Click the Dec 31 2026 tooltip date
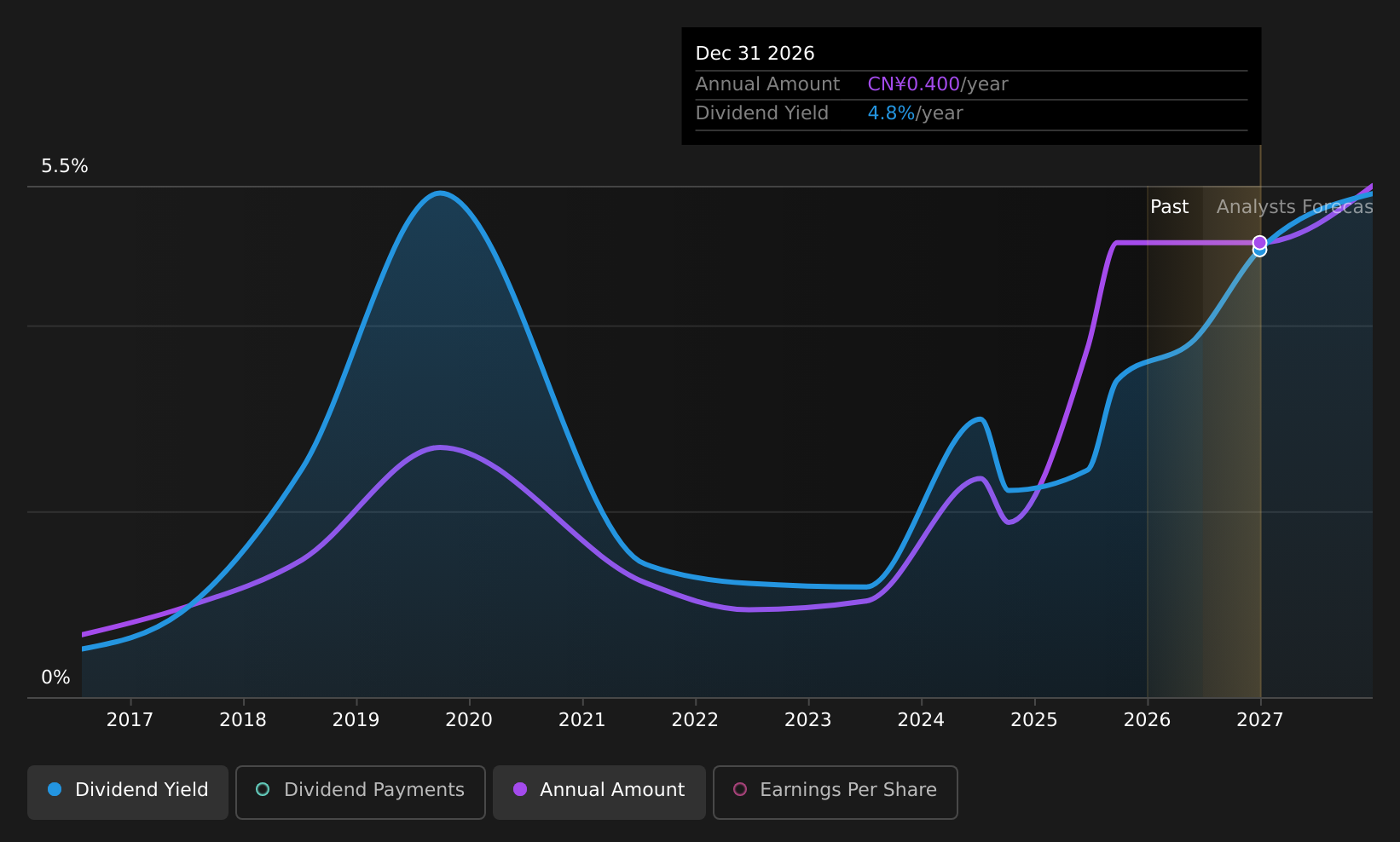The image size is (1400, 842). 755,54
